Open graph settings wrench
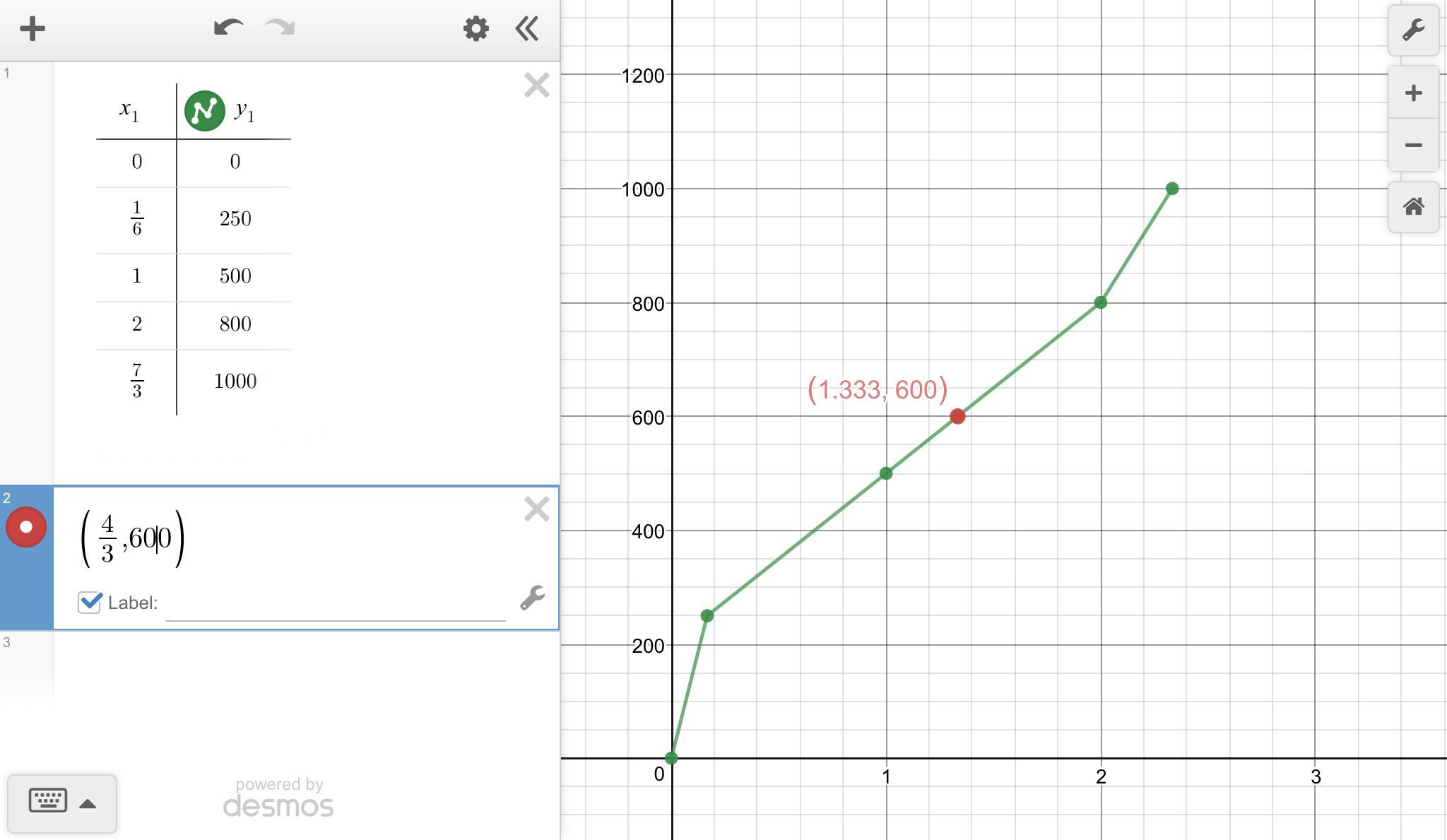The image size is (1447, 840). click(x=1413, y=30)
